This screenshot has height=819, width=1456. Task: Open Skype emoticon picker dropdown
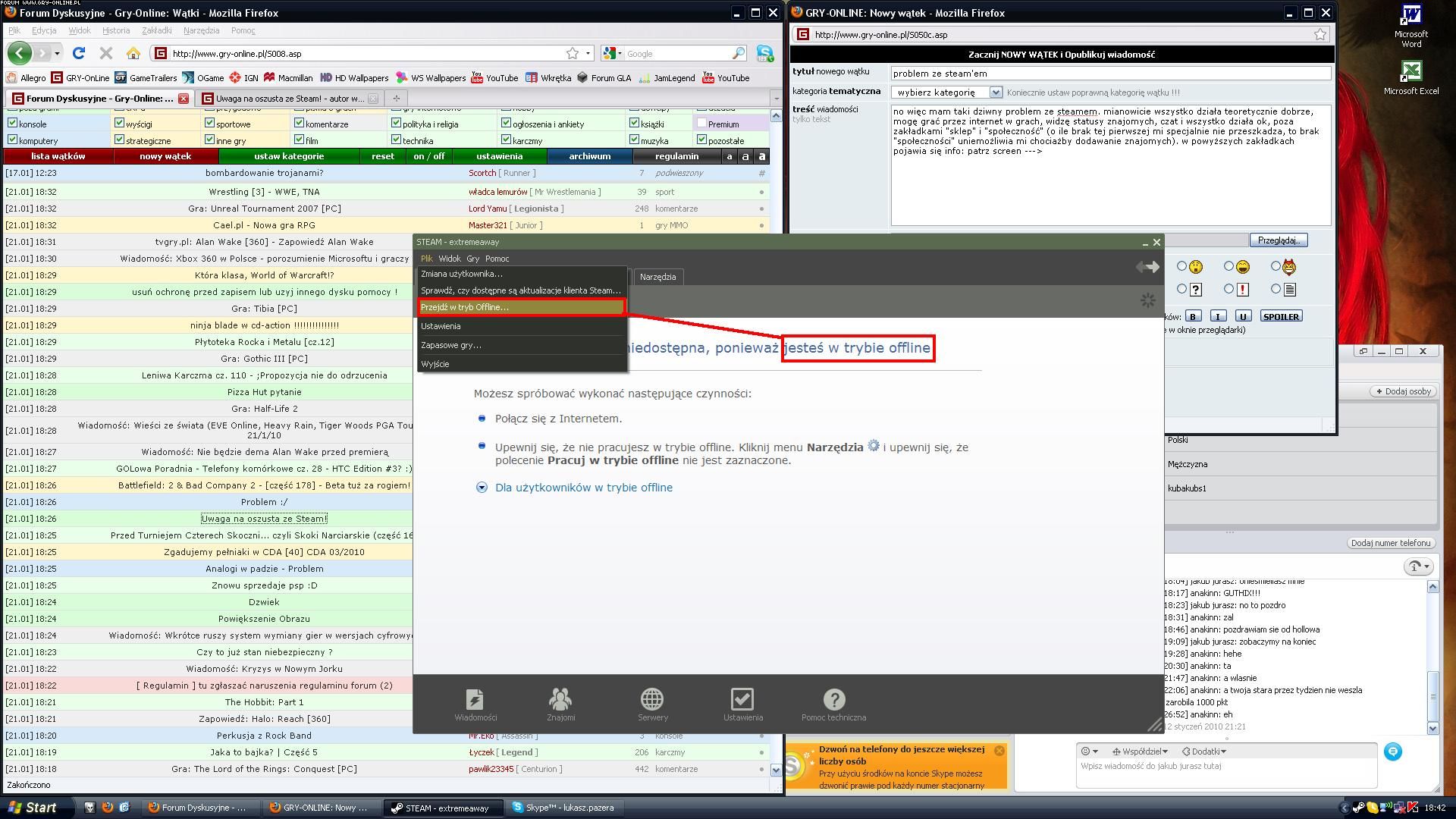tap(1089, 752)
